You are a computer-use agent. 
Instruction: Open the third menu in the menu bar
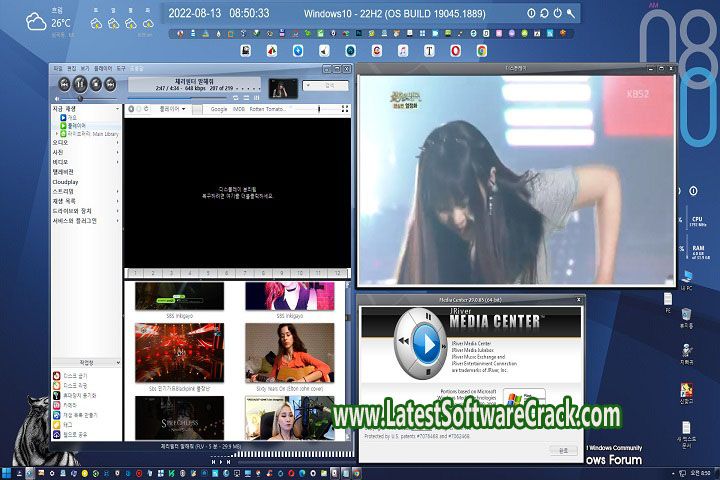(x=83, y=68)
